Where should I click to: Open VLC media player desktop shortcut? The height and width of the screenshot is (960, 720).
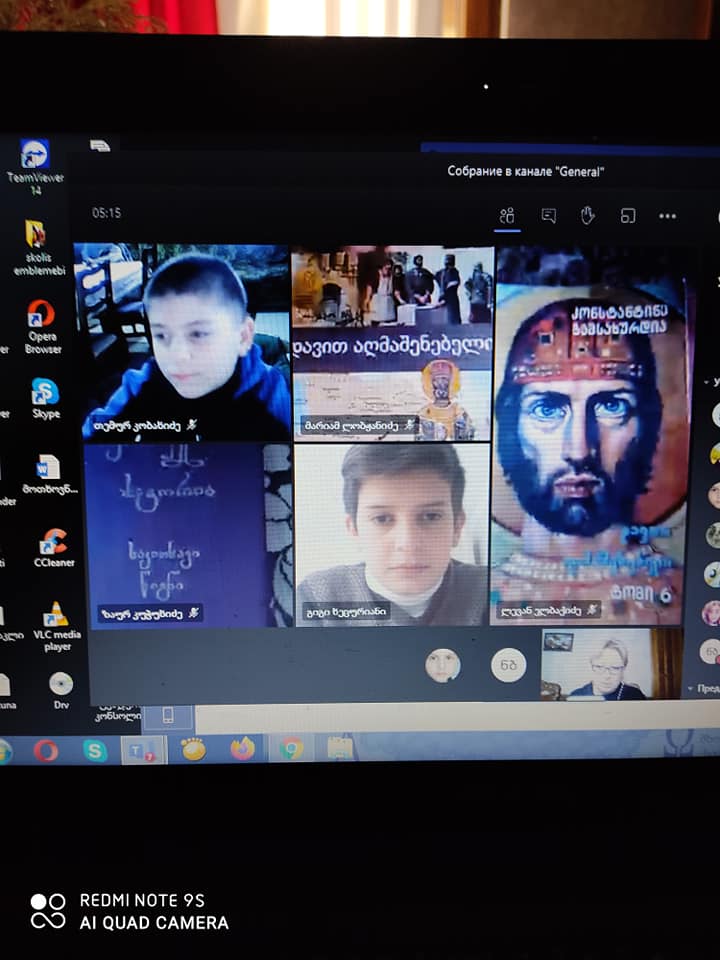coord(56,626)
